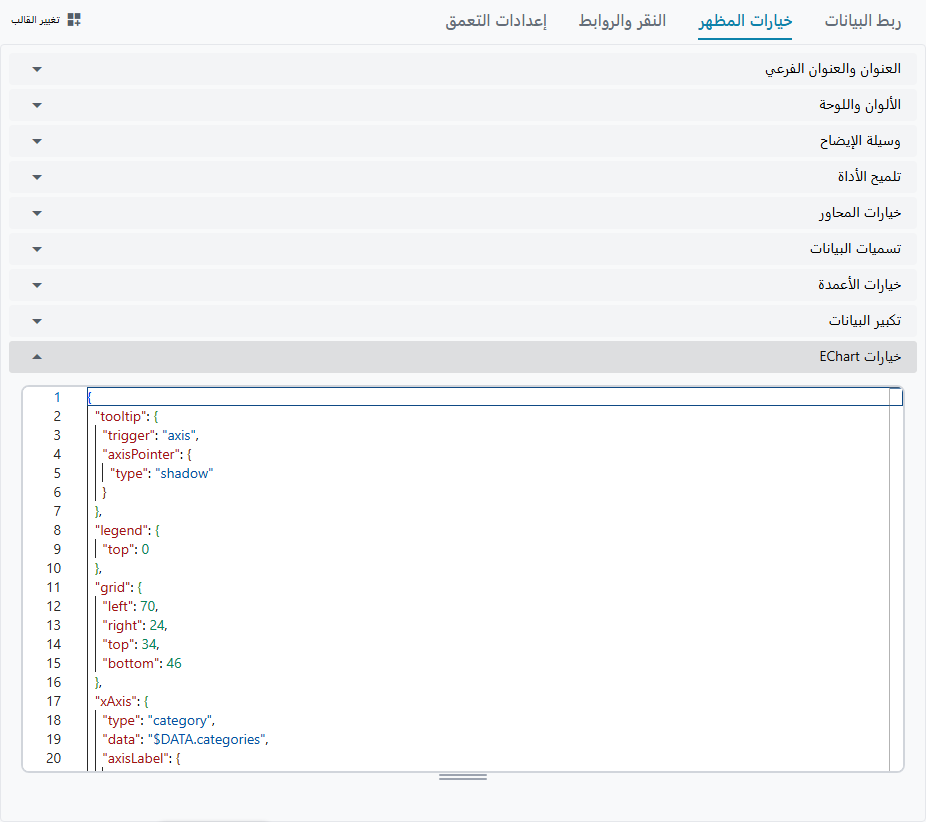Click the خيارات EChart header text
The image size is (926, 822).
click(x=860, y=357)
